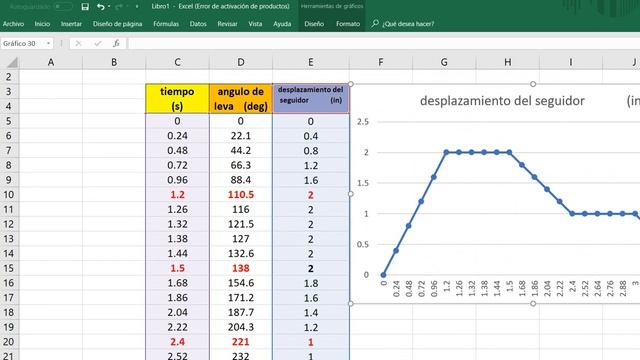Click the lightbulb search icon
Viewport: 640px width, 360px height.
click(x=375, y=23)
